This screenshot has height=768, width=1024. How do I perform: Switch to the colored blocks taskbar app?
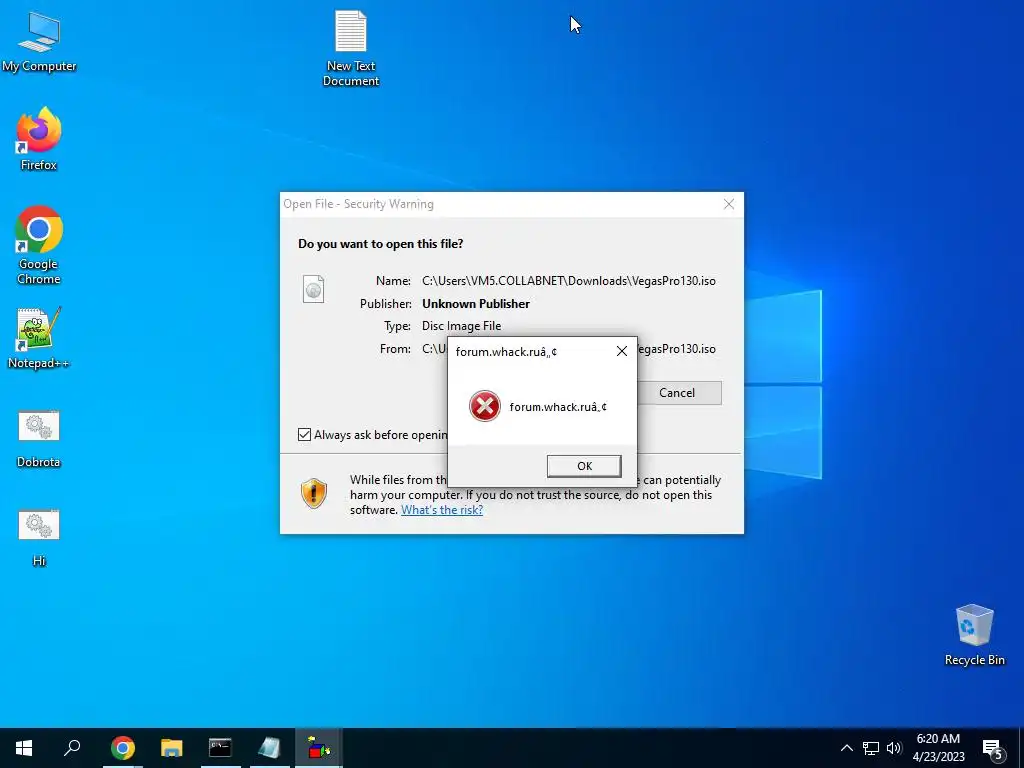[x=319, y=748]
